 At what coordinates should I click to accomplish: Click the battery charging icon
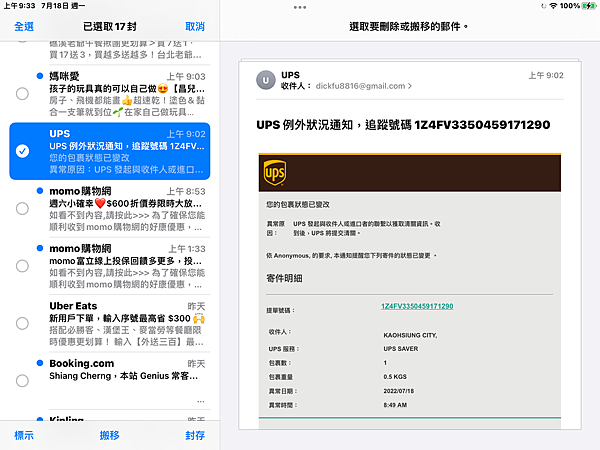pos(589,6)
